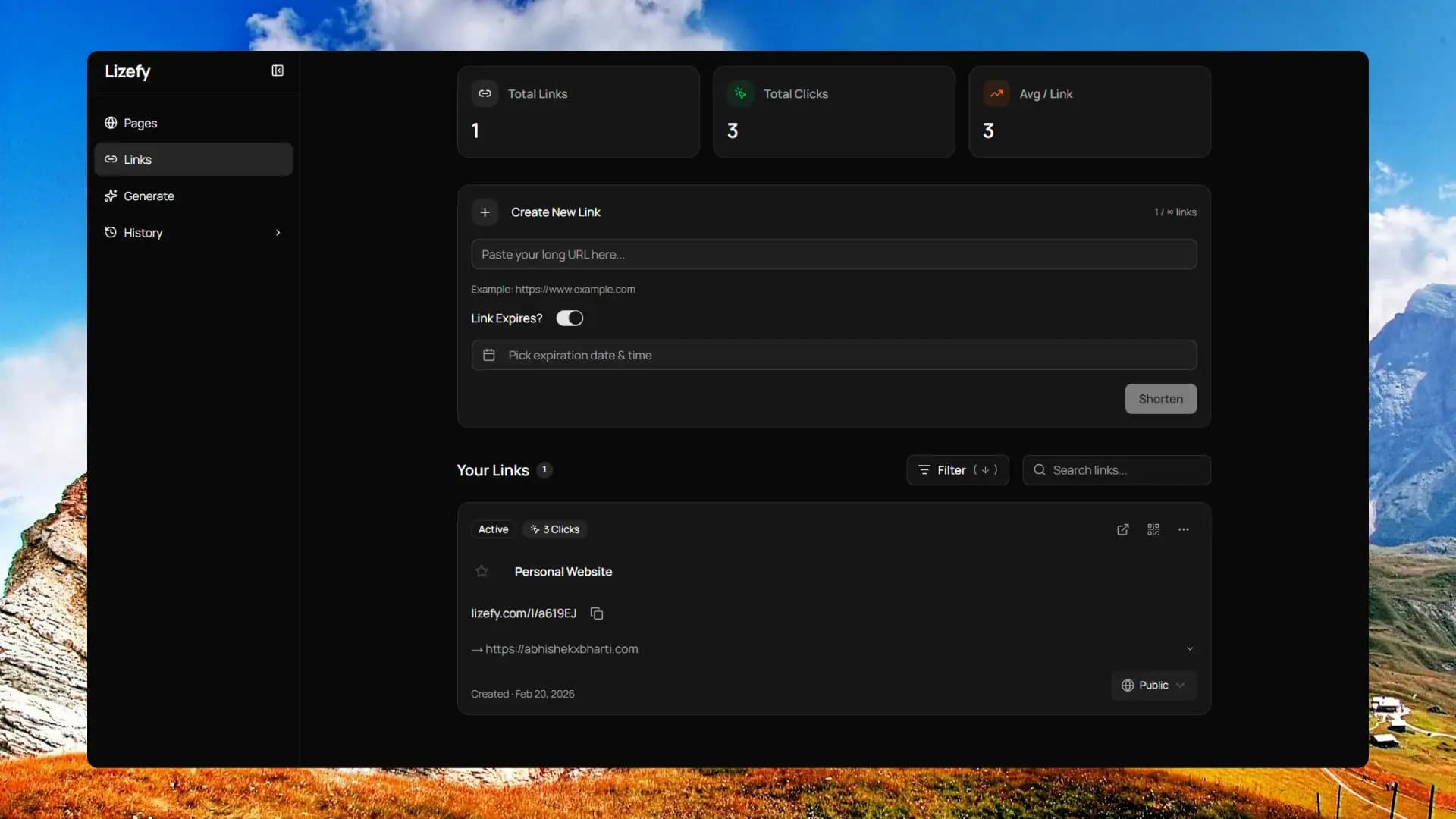This screenshot has height=819, width=1456.
Task: Toggle the Link Expires switch off
Action: (x=569, y=318)
